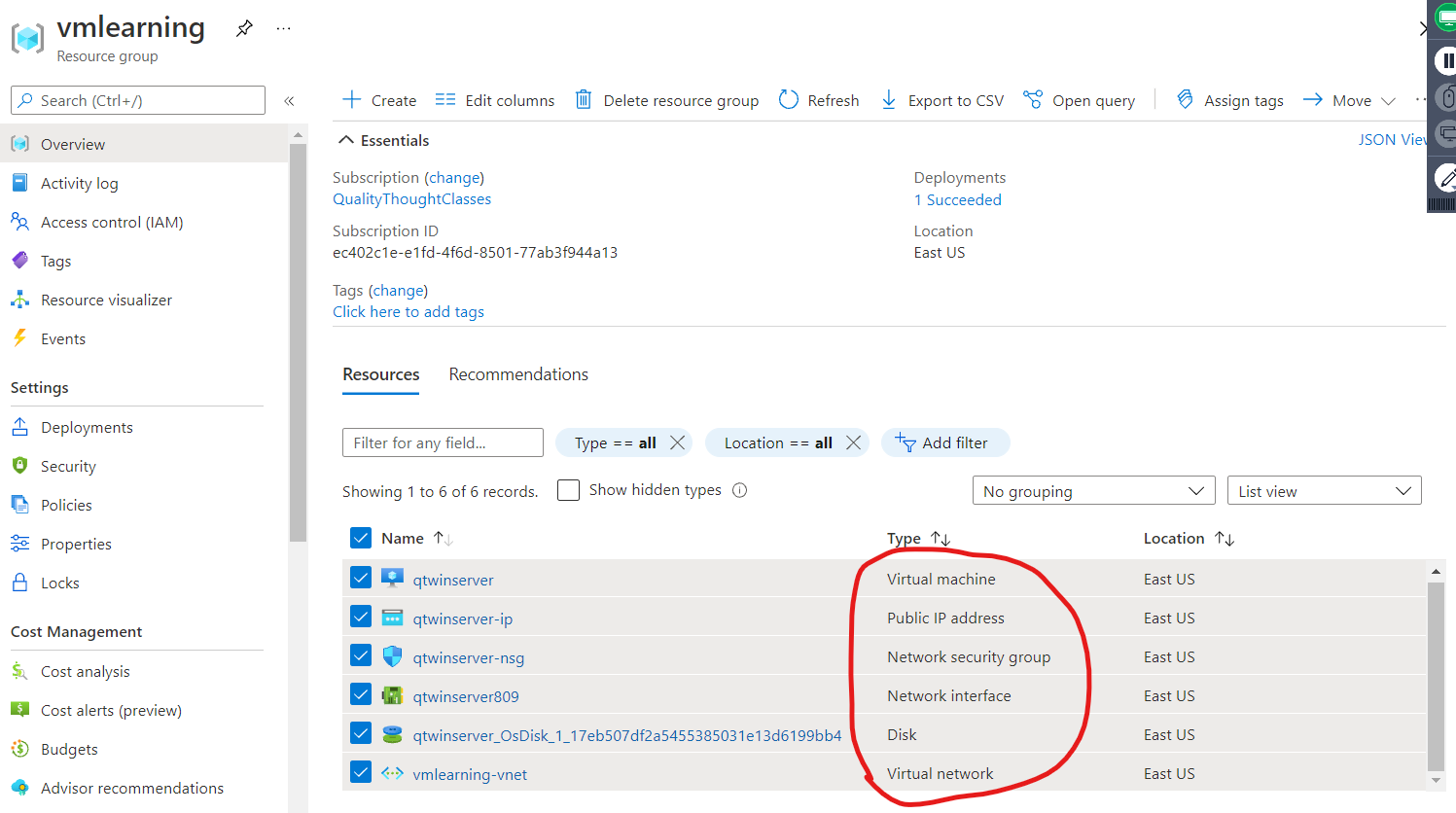Open the No grouping dropdown
Image resolution: width=1456 pixels, height=813 pixels.
(1093, 490)
